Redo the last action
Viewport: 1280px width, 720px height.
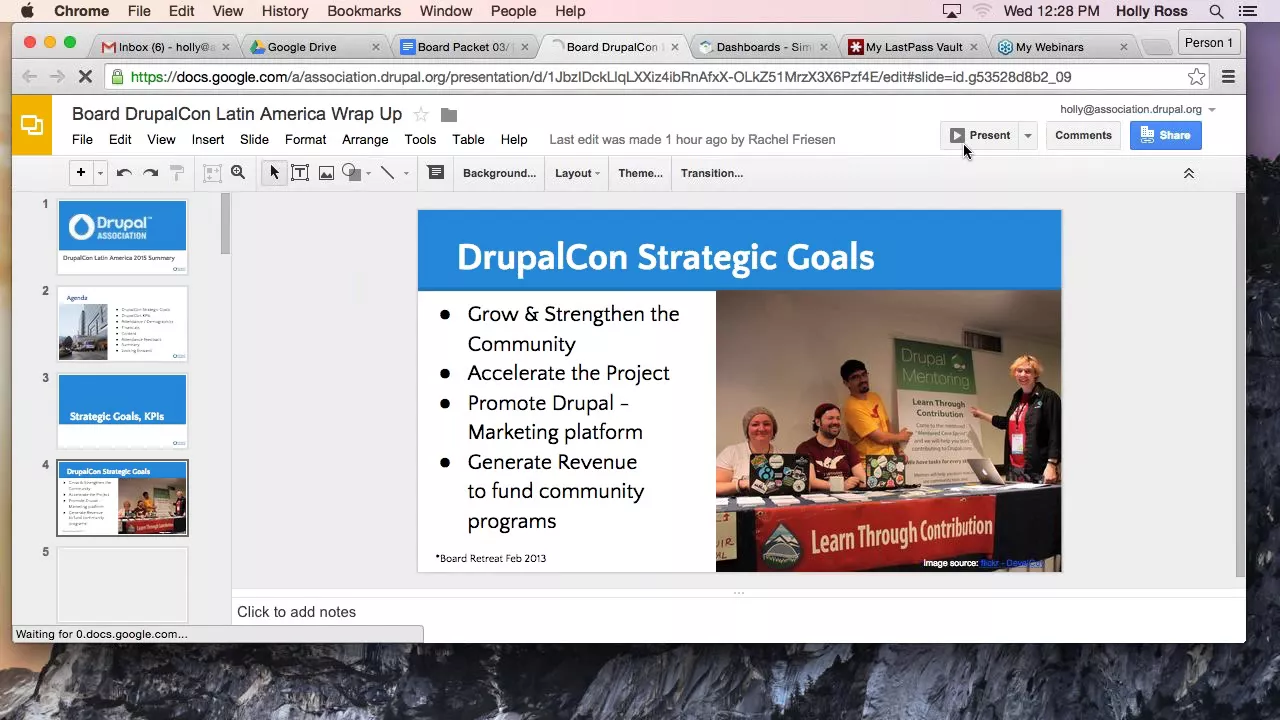click(x=150, y=173)
